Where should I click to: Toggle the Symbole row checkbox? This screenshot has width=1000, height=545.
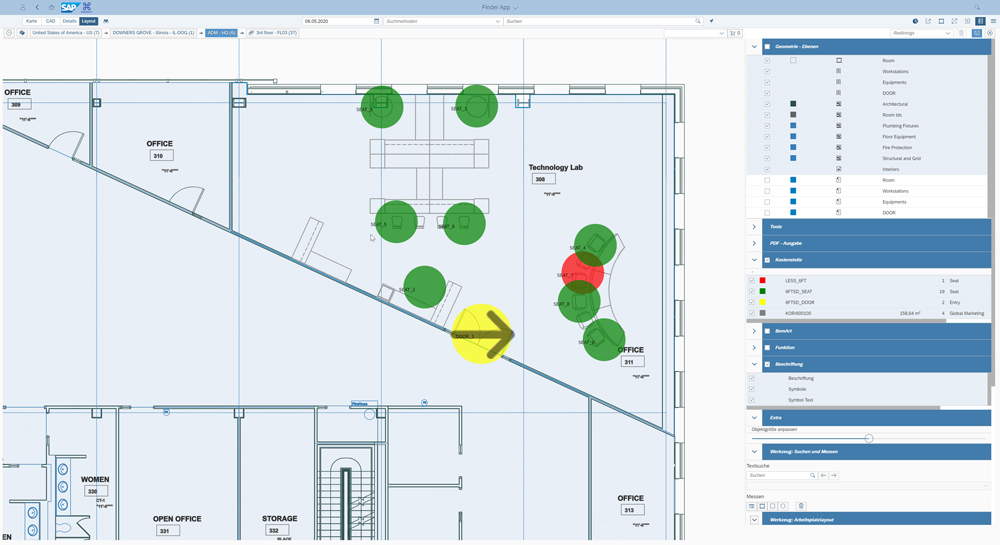pyautogui.click(x=752, y=389)
